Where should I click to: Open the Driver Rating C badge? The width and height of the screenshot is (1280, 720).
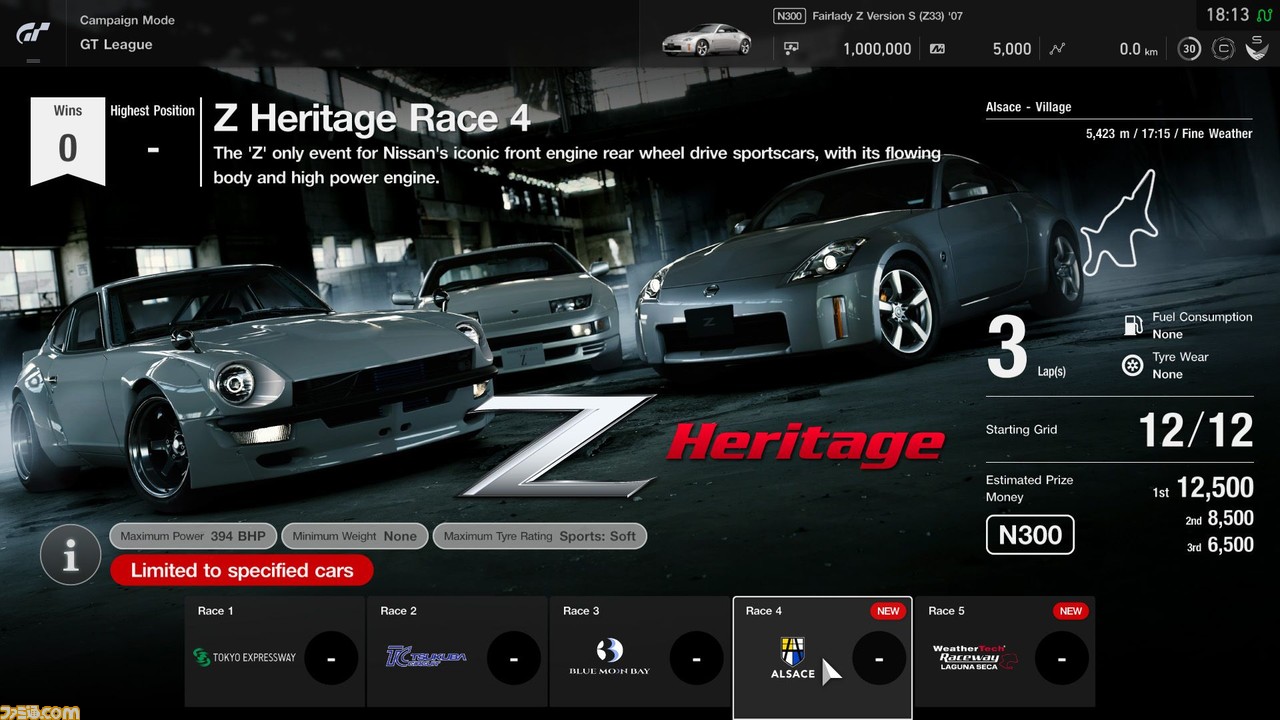tap(1222, 48)
